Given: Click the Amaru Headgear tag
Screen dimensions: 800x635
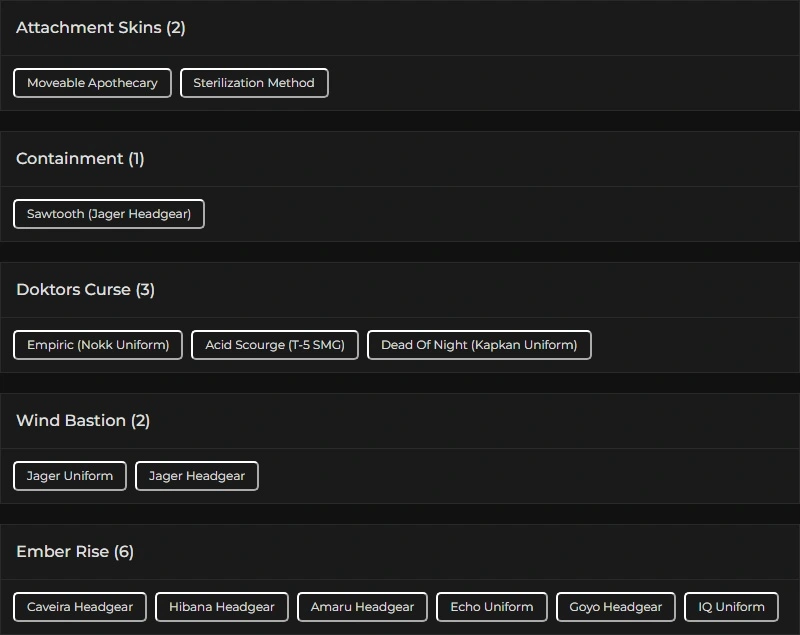Looking at the screenshot, I should pos(362,607).
